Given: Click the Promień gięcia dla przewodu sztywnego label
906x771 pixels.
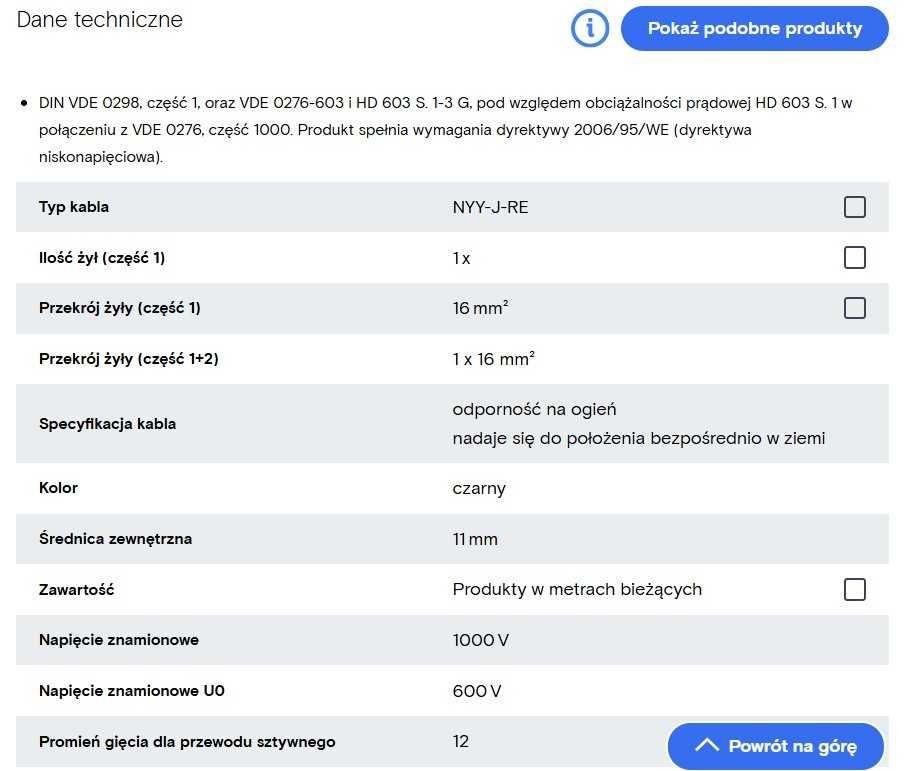Looking at the screenshot, I should pyautogui.click(x=187, y=742).
